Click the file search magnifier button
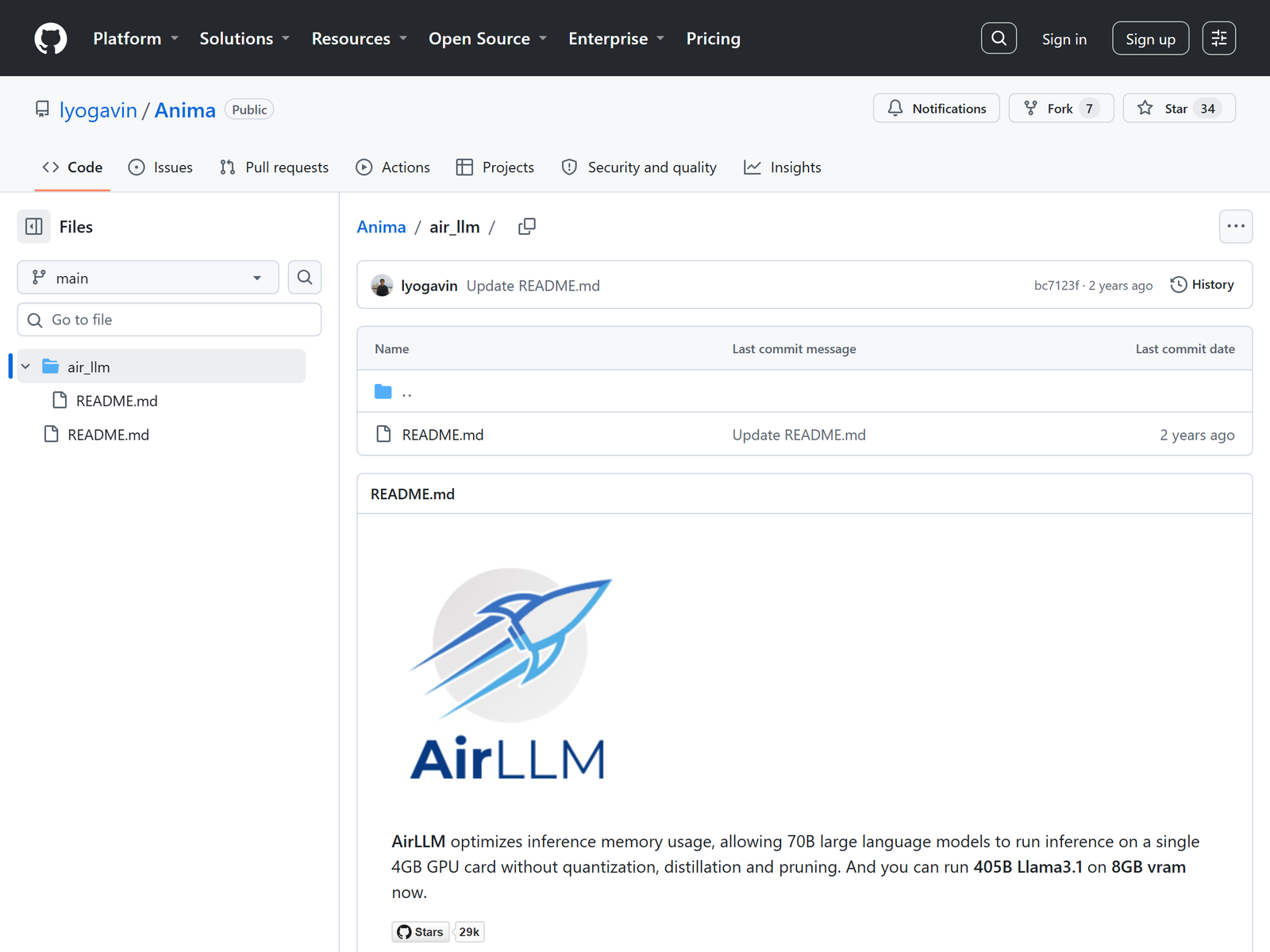Viewport: 1270px width, 952px height. coord(305,278)
